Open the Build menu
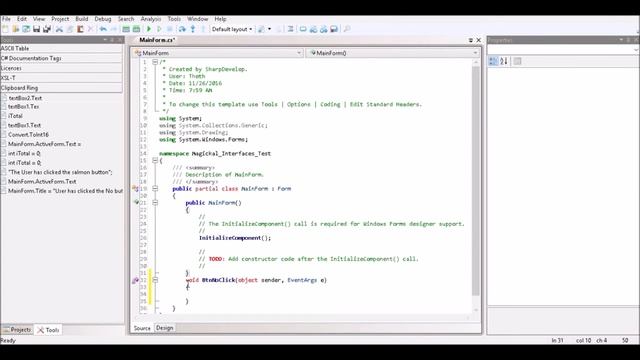640x360 pixels. click(x=82, y=19)
